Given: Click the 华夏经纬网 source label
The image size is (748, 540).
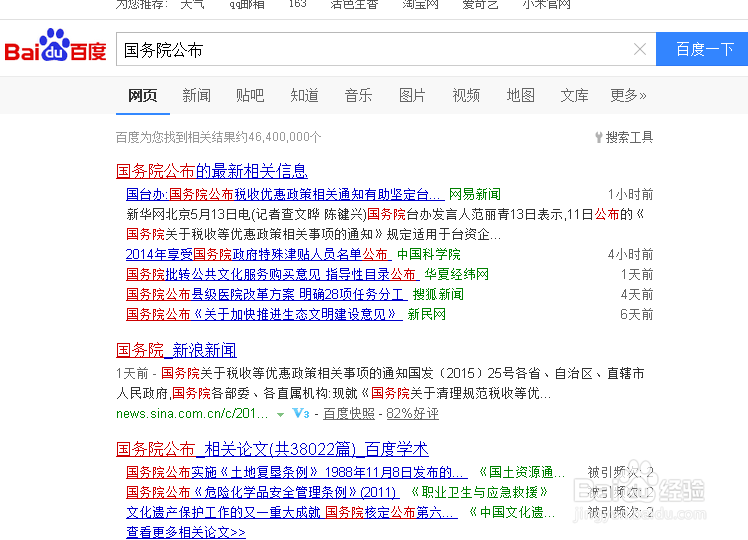Looking at the screenshot, I should click(x=457, y=274).
